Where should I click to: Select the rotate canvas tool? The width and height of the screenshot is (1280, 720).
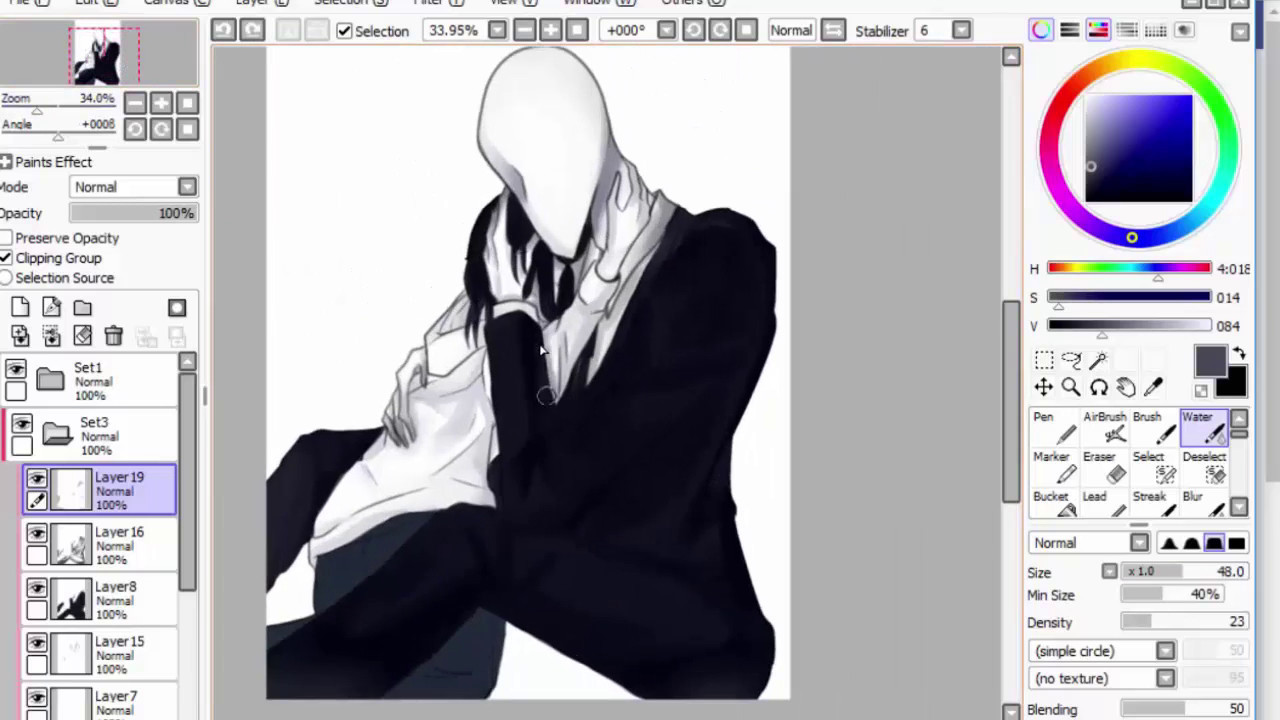tap(1098, 387)
